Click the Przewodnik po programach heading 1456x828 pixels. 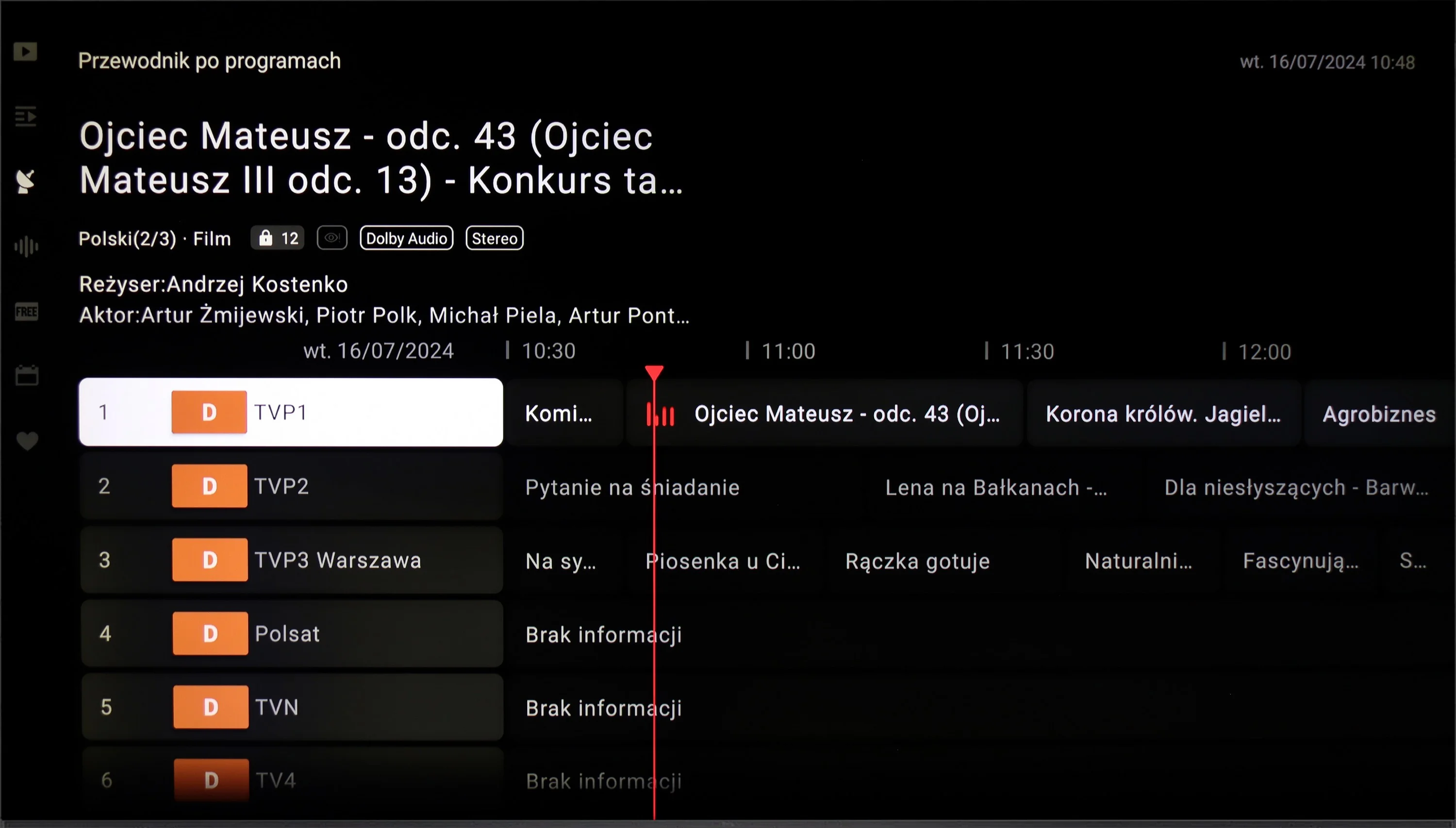pyautogui.click(x=209, y=61)
